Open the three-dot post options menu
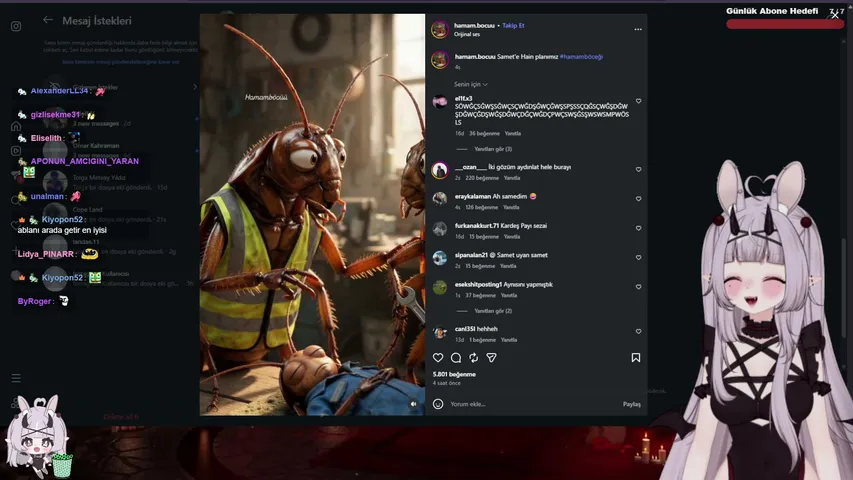 click(x=638, y=29)
